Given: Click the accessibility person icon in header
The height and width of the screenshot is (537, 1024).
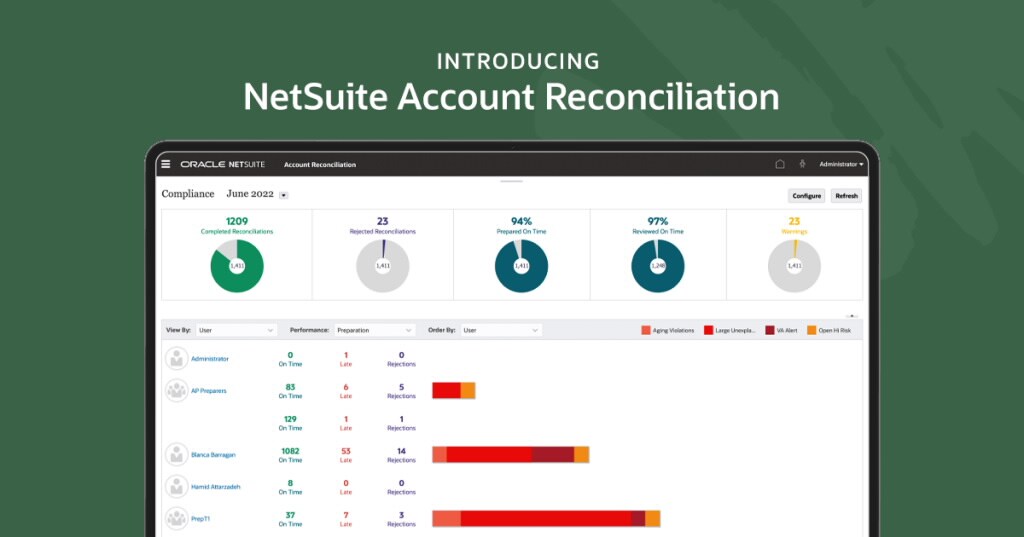Looking at the screenshot, I should 802,164.
